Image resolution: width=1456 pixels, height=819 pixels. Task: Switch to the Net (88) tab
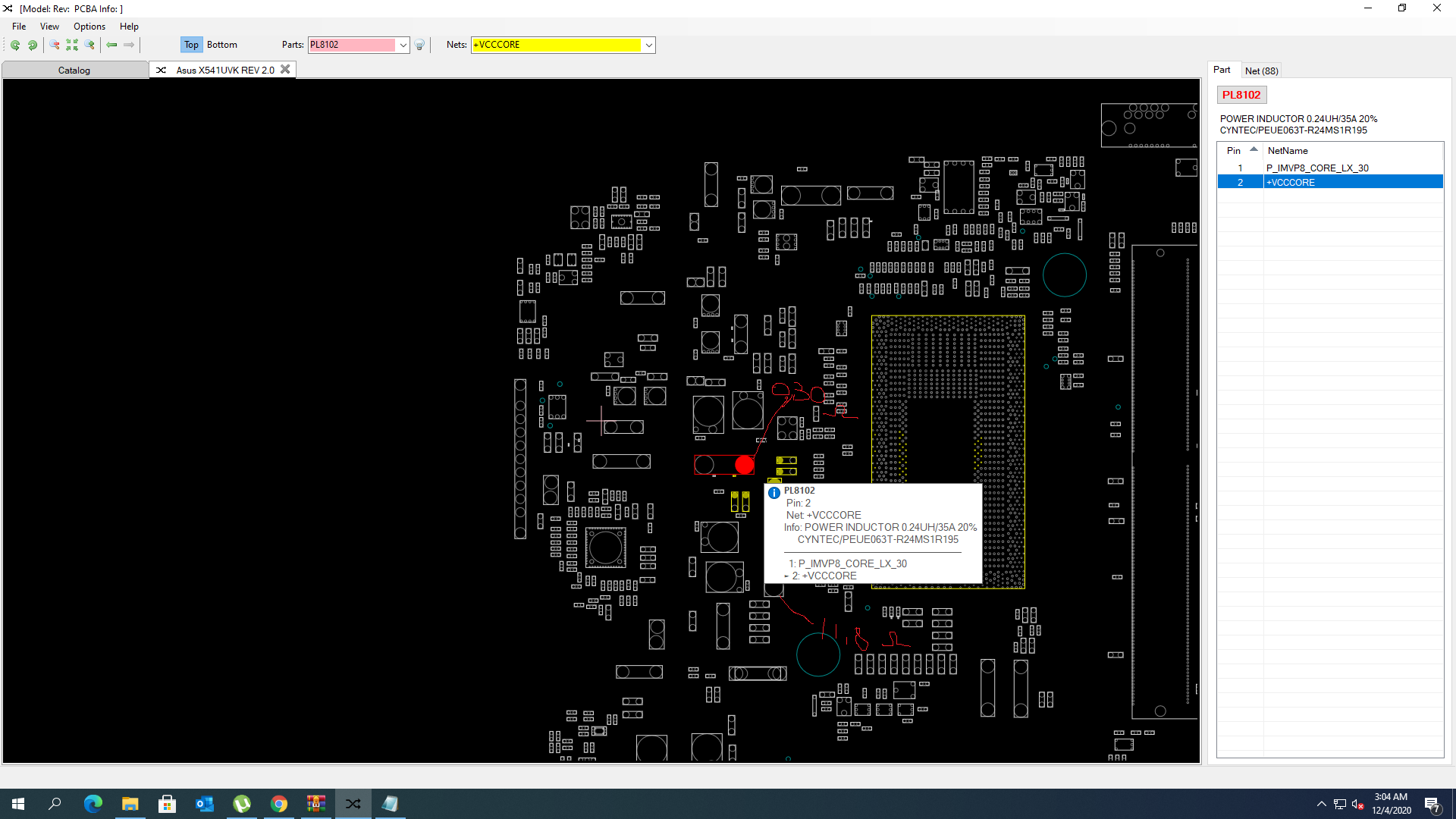point(1261,71)
